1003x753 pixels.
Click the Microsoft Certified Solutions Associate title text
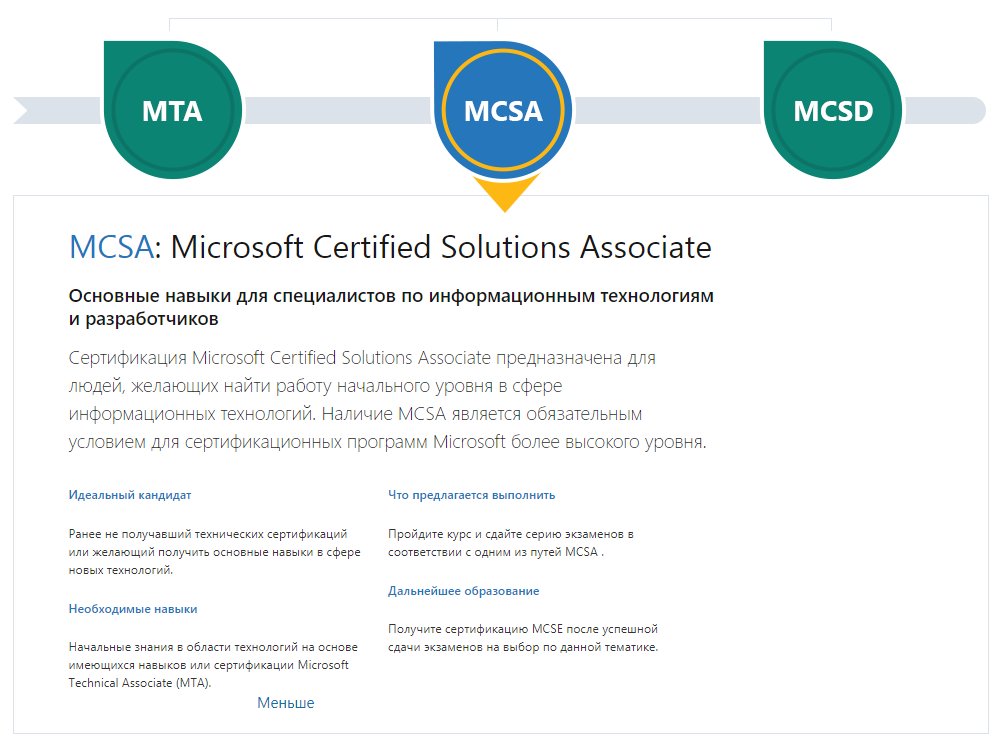coord(441,247)
